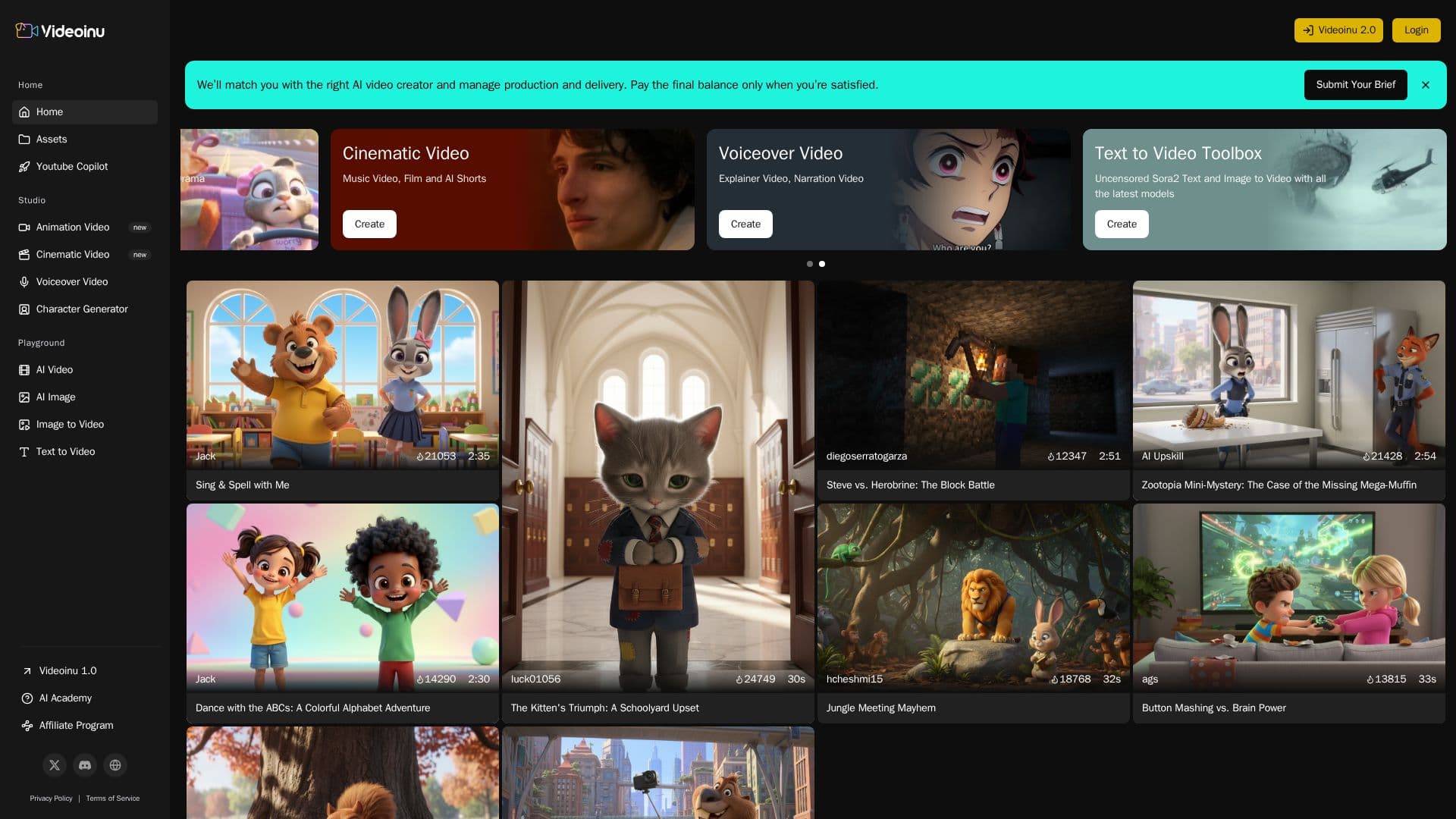Click the Videoinu logo
Image resolution: width=1456 pixels, height=819 pixels.
60,30
